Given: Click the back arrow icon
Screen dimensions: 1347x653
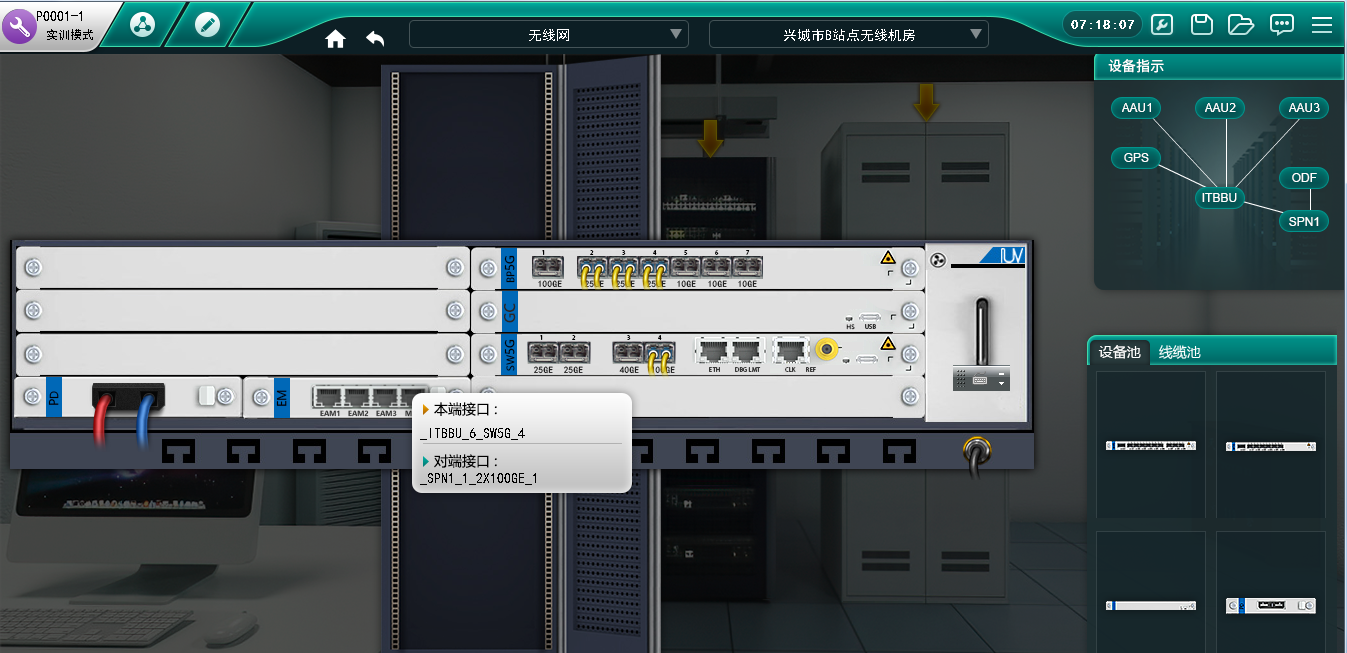Looking at the screenshot, I should 375,38.
